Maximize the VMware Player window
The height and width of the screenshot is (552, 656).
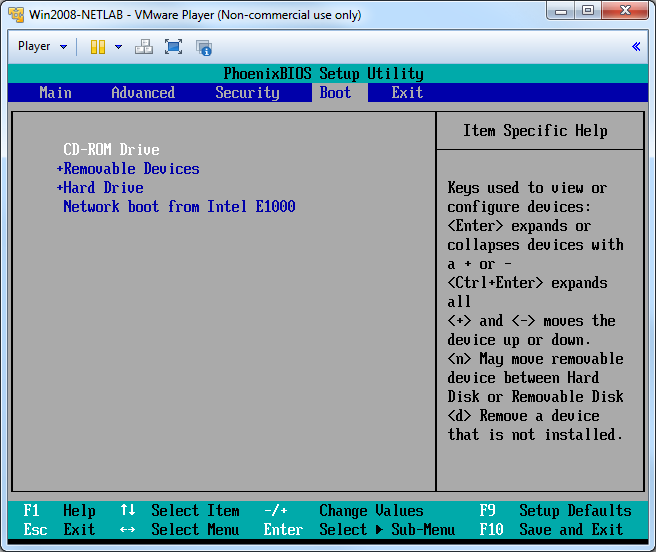[x=588, y=10]
